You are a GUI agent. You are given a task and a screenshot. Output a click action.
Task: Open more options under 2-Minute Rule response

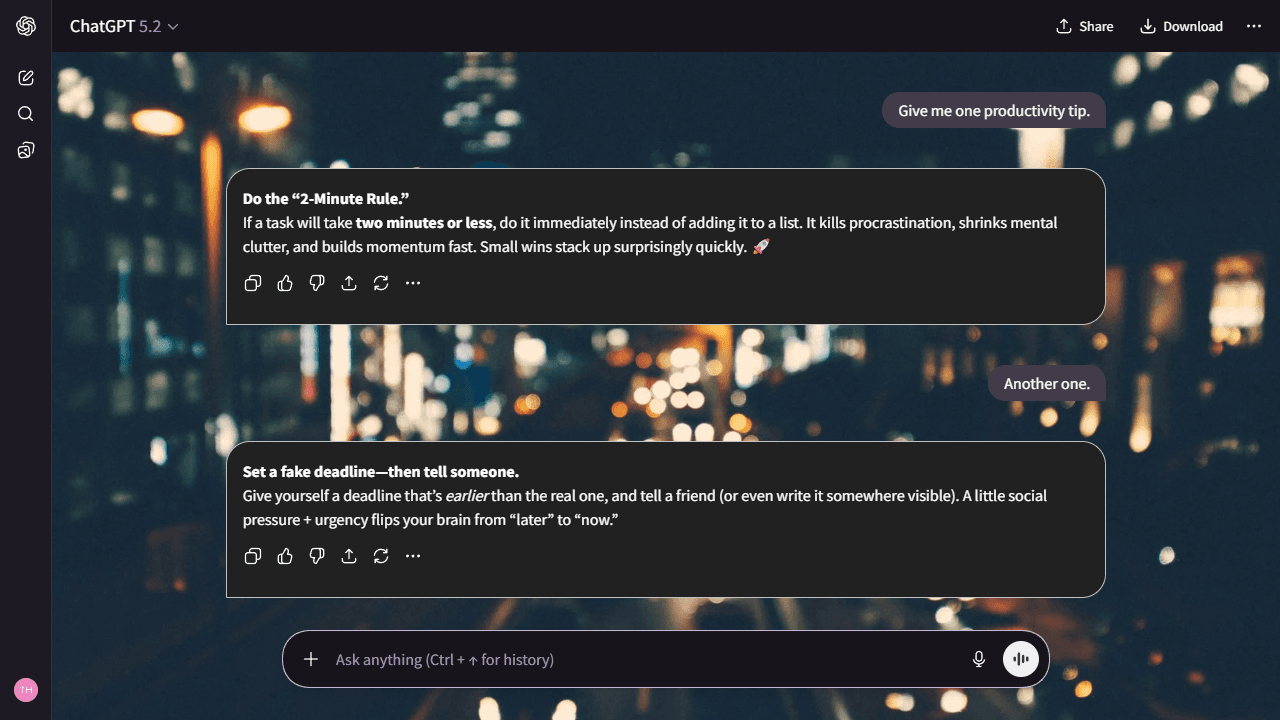(413, 283)
